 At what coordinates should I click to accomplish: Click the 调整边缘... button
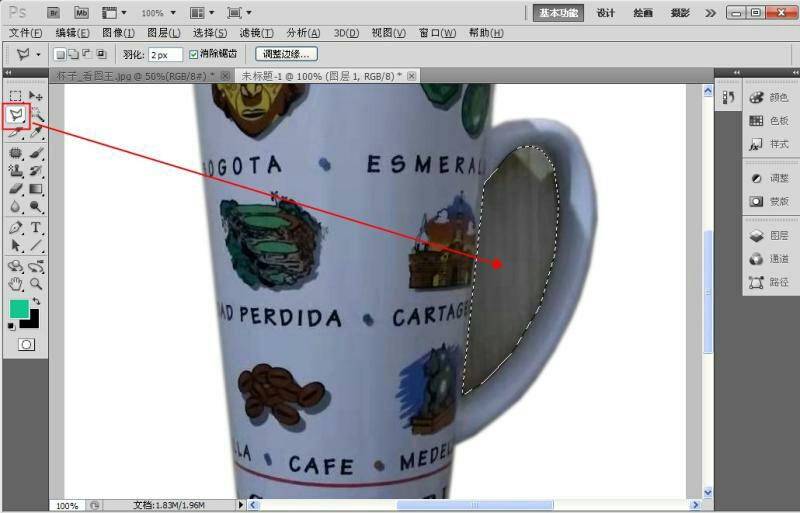(x=286, y=54)
